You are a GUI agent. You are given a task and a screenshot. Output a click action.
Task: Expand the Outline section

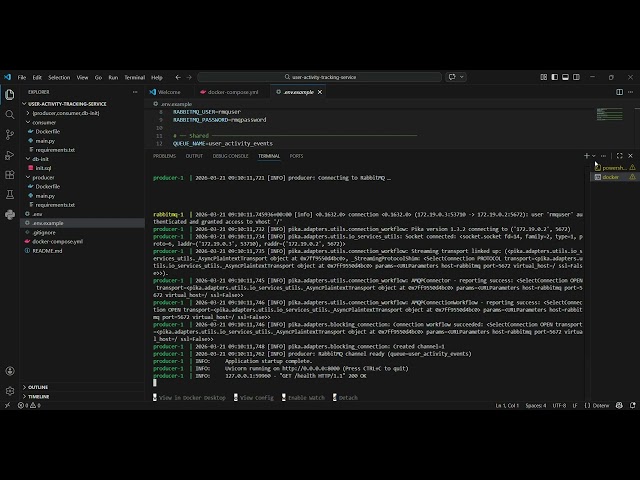pyautogui.click(x=82, y=387)
